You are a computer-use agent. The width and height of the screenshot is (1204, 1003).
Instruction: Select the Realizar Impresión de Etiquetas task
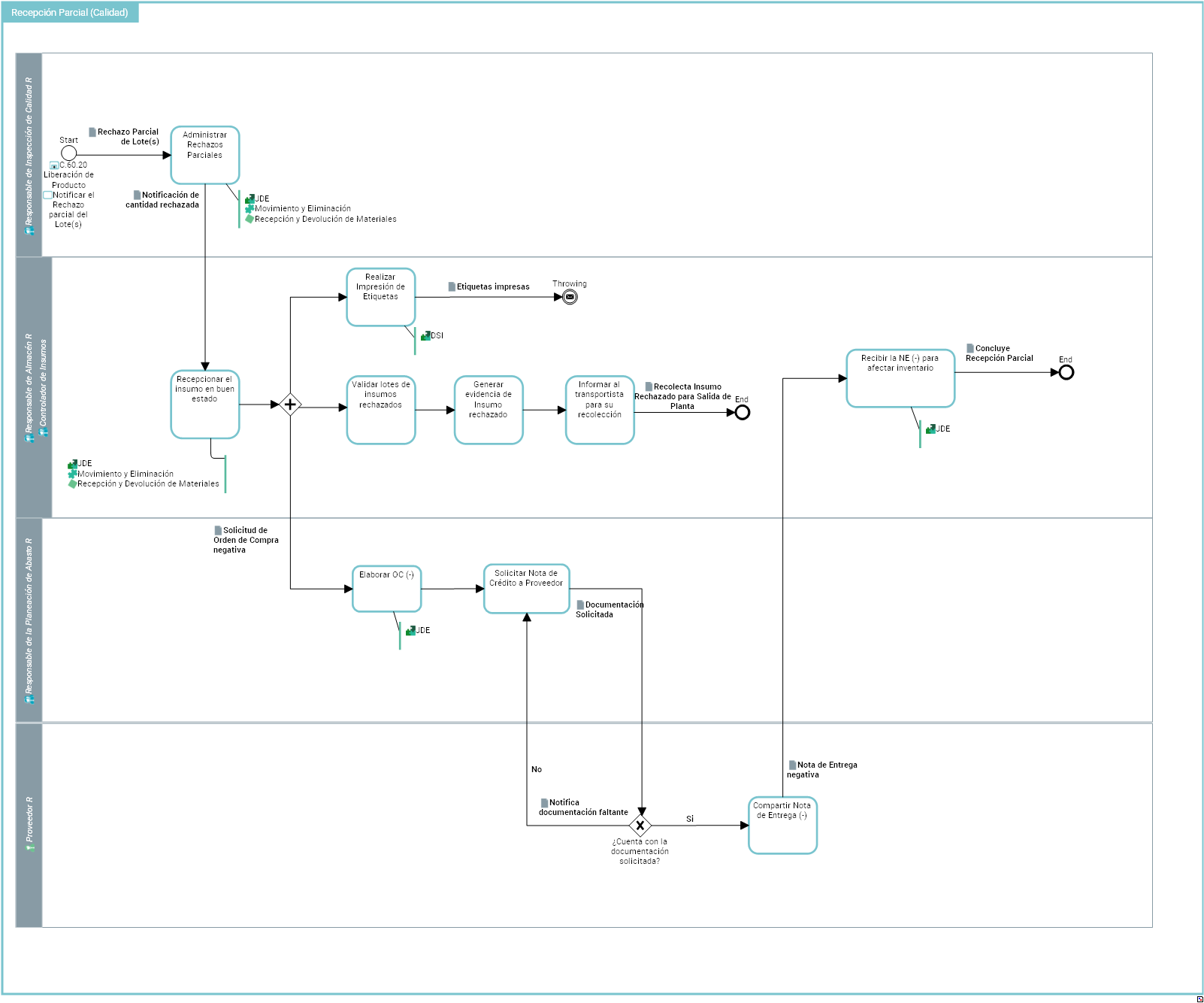click(381, 297)
